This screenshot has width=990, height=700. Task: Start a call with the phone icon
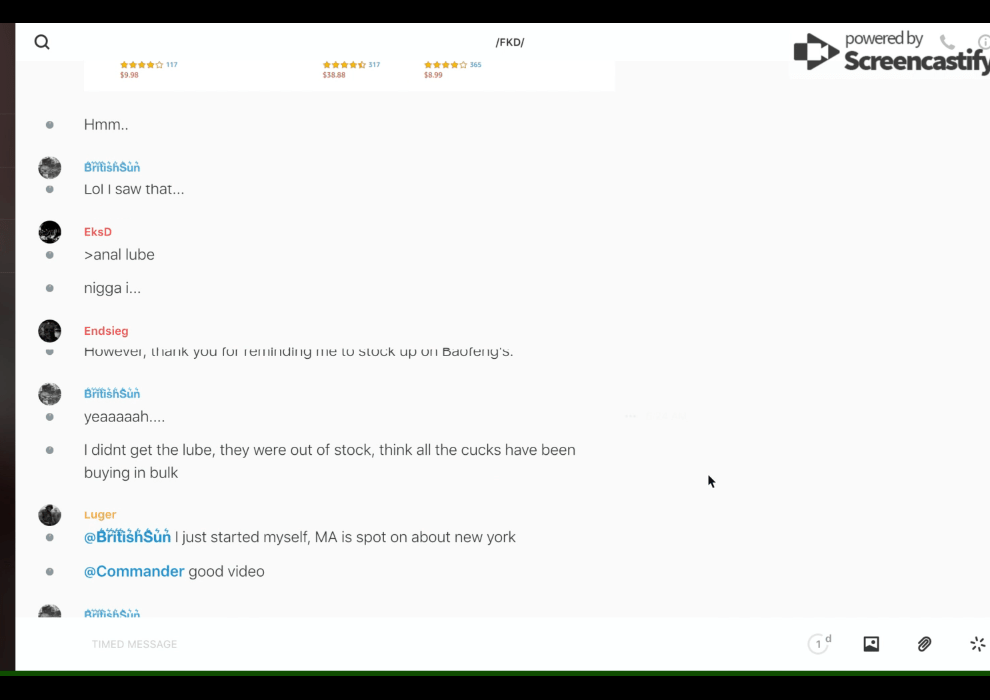947,42
